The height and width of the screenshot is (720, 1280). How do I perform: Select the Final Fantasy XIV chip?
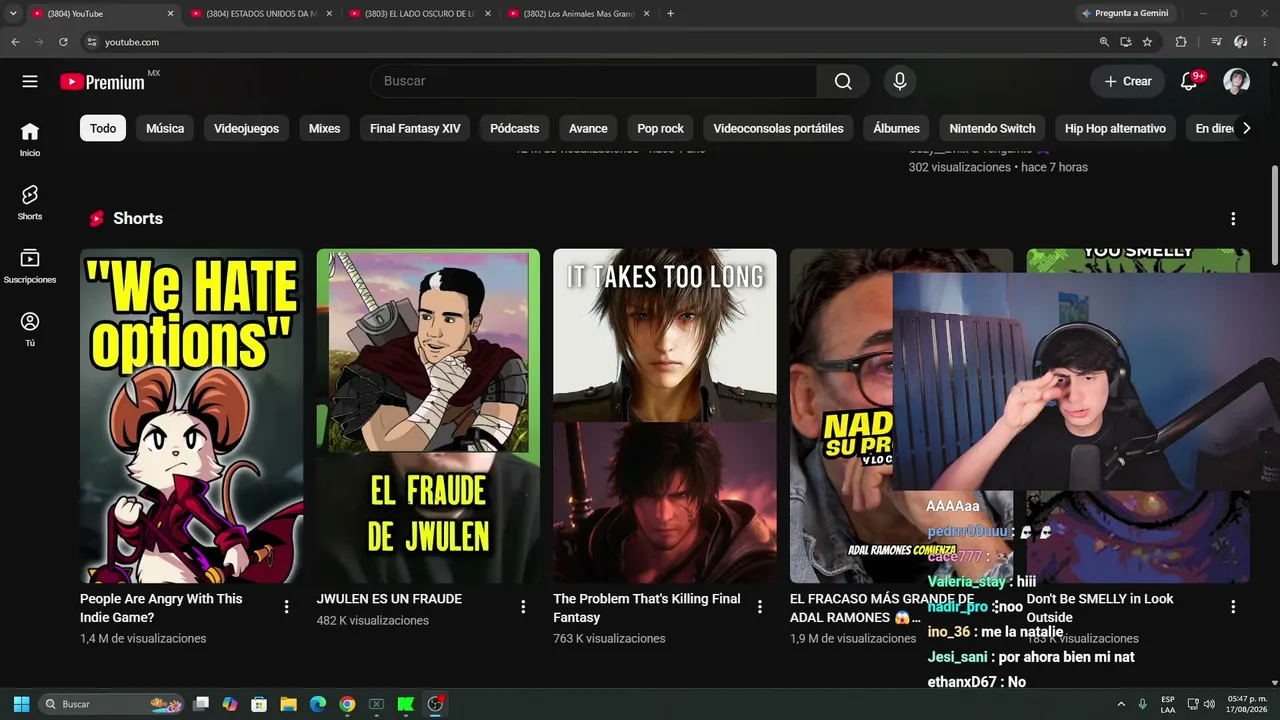(415, 128)
